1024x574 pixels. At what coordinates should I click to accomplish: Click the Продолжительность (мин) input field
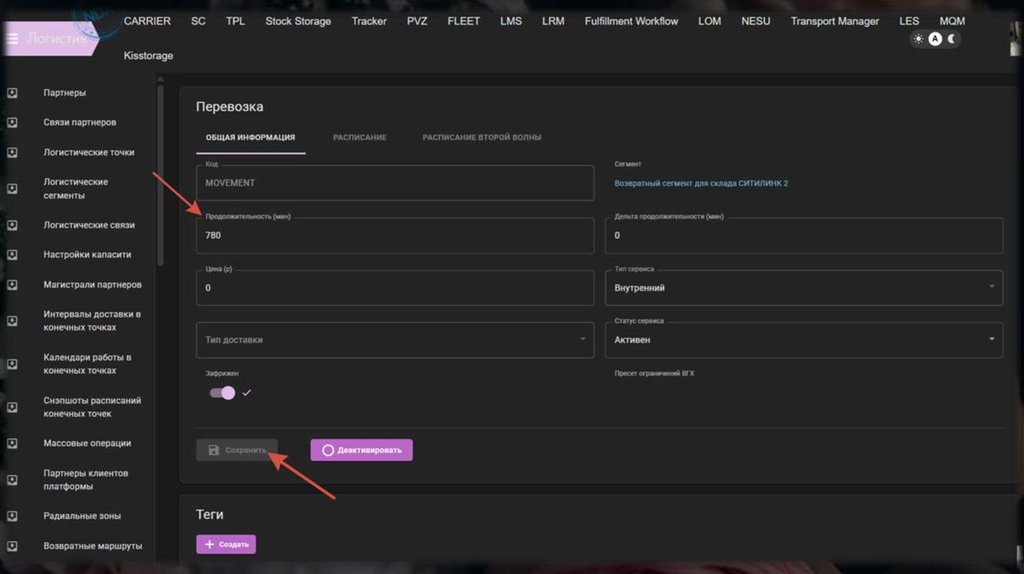pyautogui.click(x=394, y=236)
